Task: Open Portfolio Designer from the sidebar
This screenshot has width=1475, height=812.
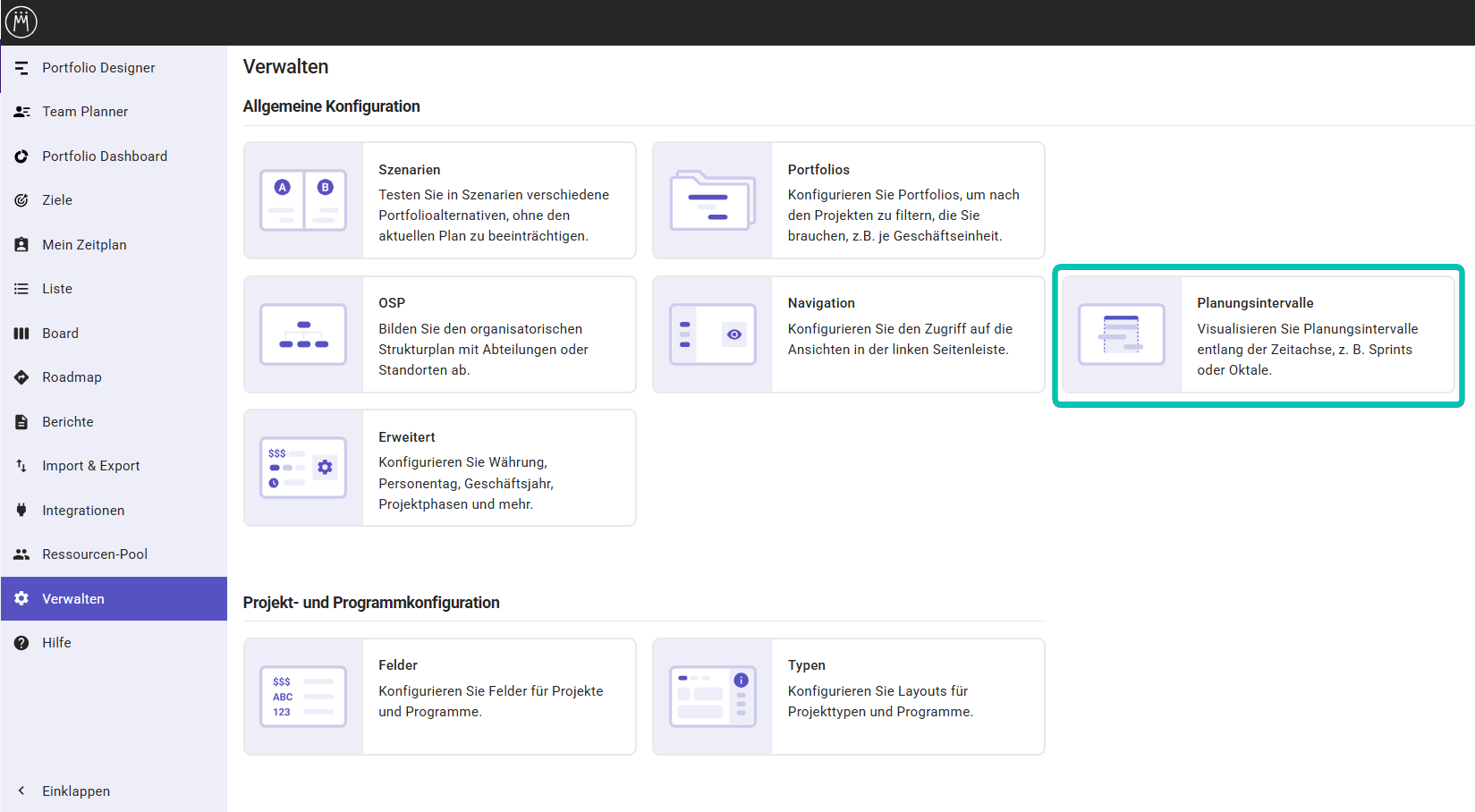Action: click(98, 68)
